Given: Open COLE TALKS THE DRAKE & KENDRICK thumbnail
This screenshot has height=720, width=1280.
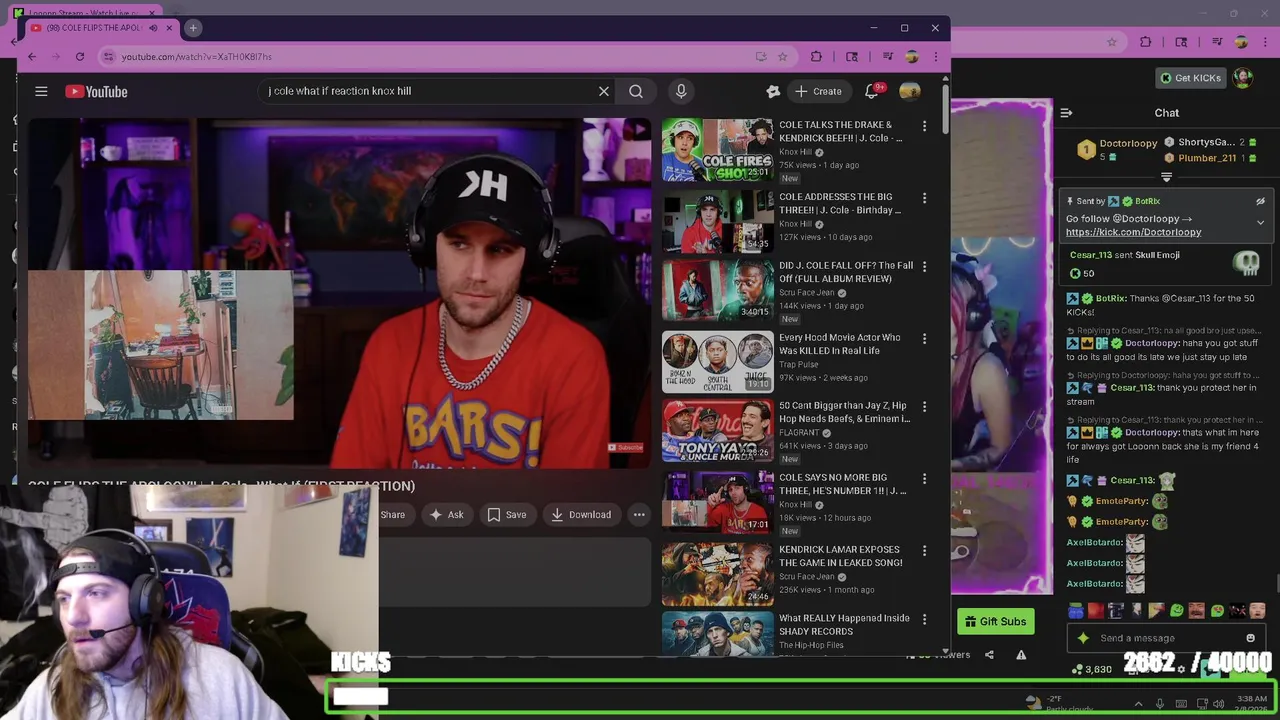Looking at the screenshot, I should point(717,150).
